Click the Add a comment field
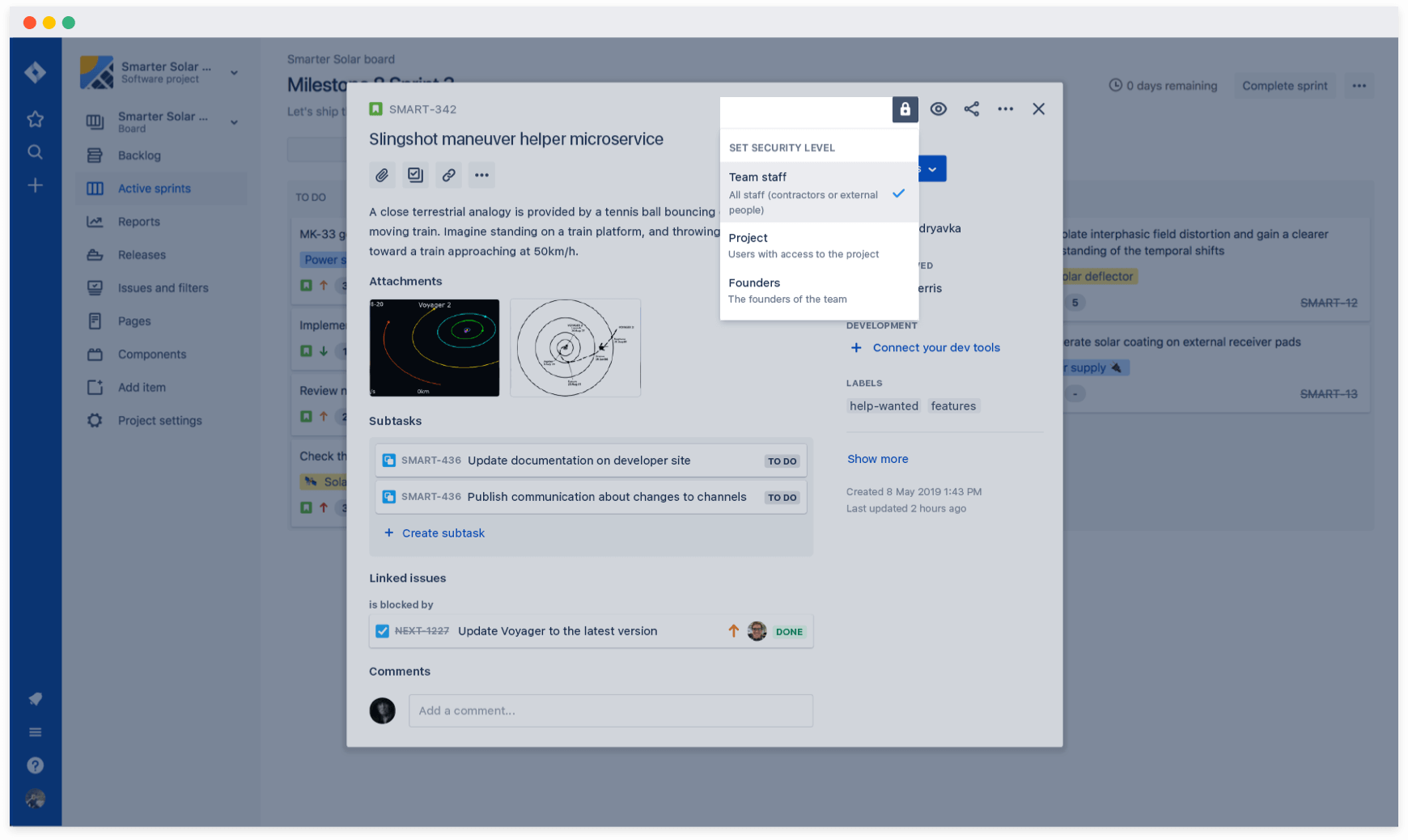 coord(610,711)
